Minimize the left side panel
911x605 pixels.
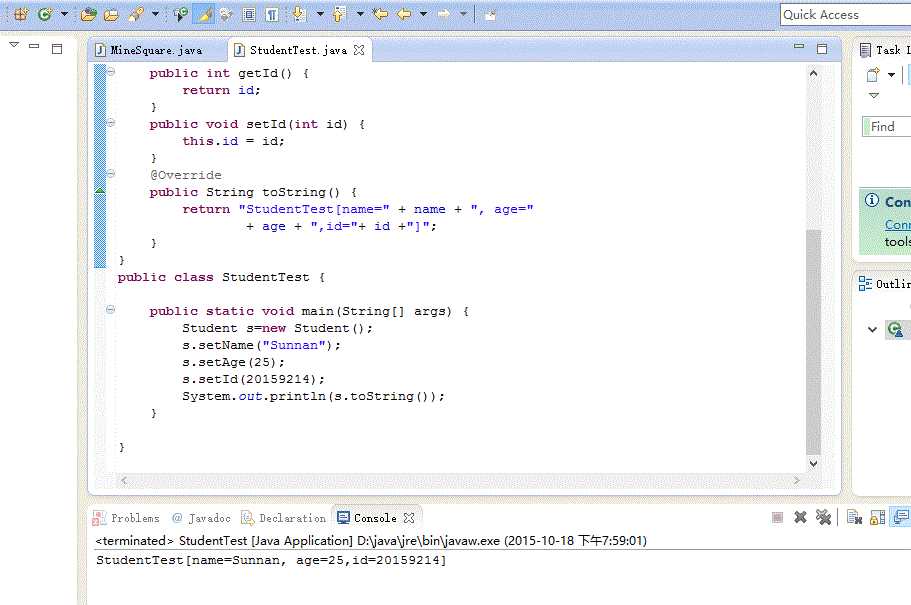pyautogui.click(x=34, y=46)
